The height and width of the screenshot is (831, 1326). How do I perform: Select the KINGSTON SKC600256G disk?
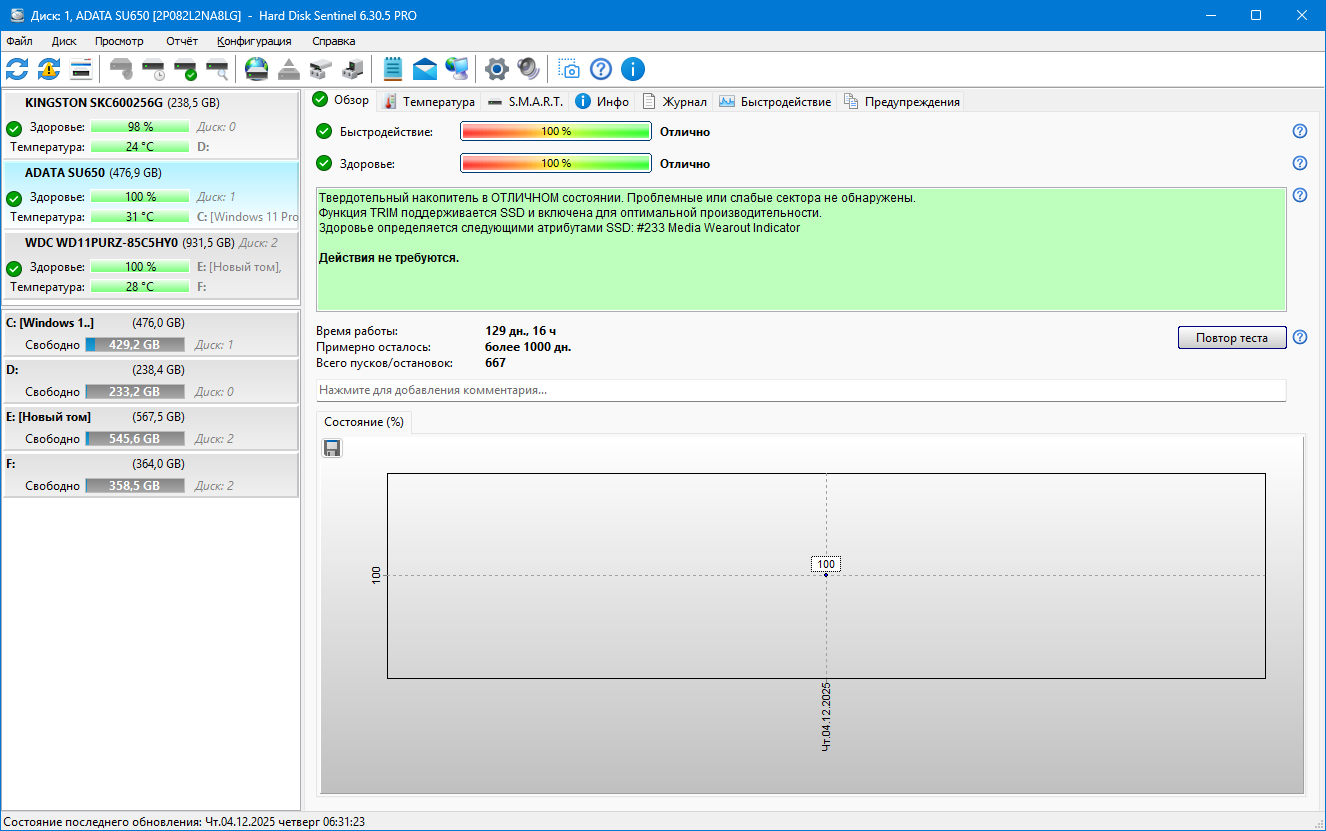pos(94,102)
